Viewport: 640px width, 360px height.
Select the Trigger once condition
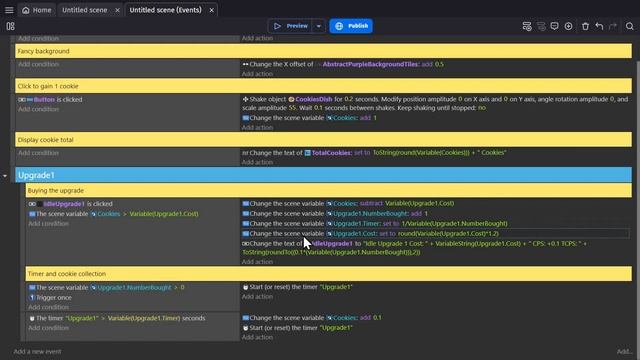(x=50, y=298)
